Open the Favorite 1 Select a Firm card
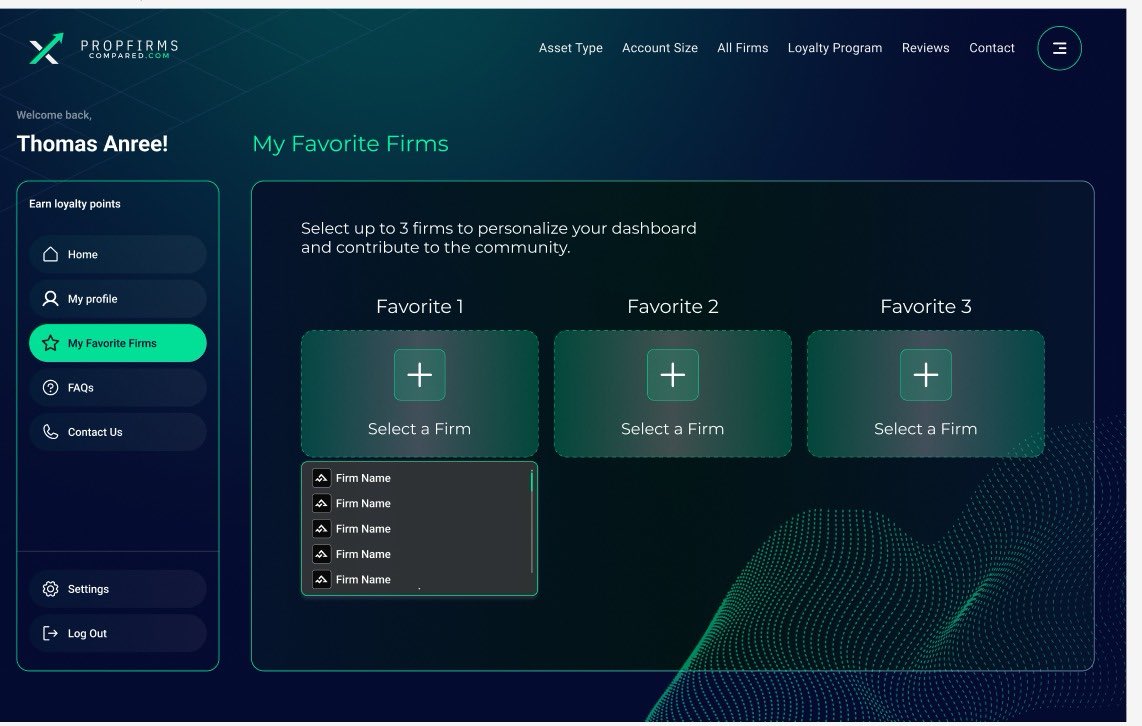This screenshot has width=1142, height=726. (420, 394)
